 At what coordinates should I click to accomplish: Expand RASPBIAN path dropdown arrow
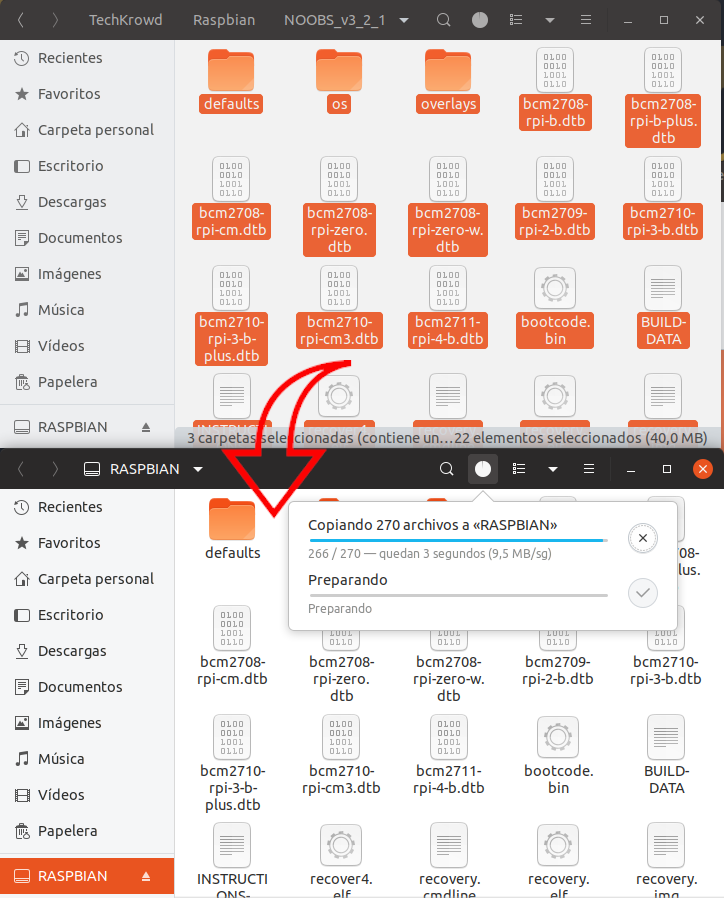pyautogui.click(x=198, y=469)
